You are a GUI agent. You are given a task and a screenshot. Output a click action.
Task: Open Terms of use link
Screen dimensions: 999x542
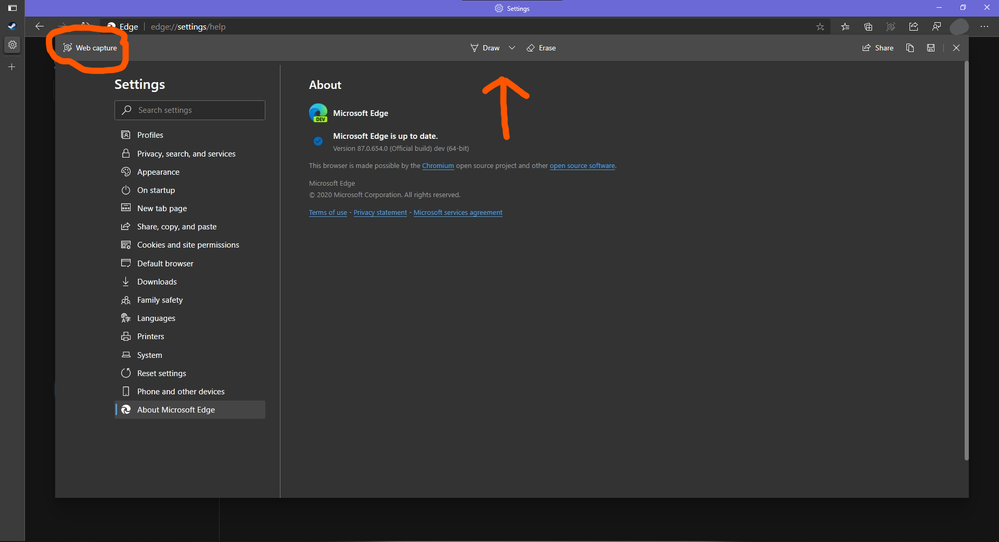[327, 213]
